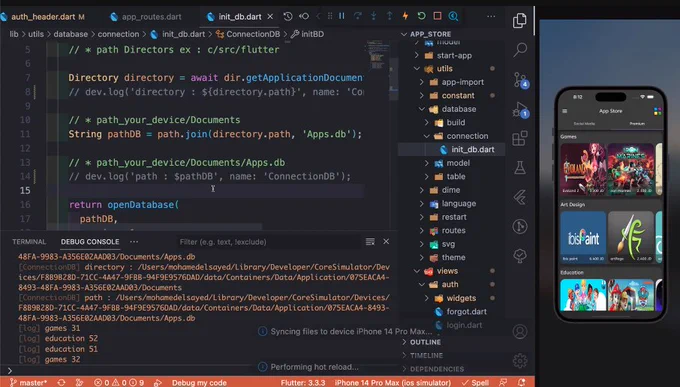Click the Flutter: 3.3.3 status item
This screenshot has height=387, width=680.
click(303, 383)
